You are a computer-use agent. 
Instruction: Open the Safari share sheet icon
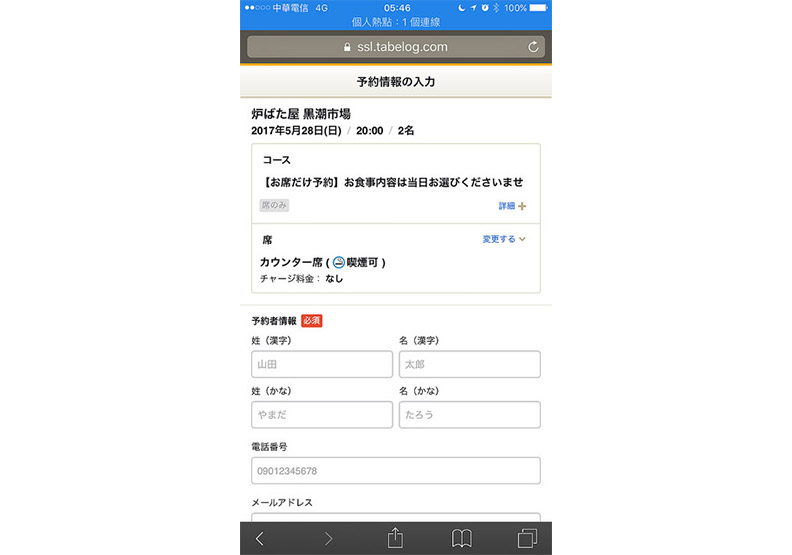pos(395,537)
